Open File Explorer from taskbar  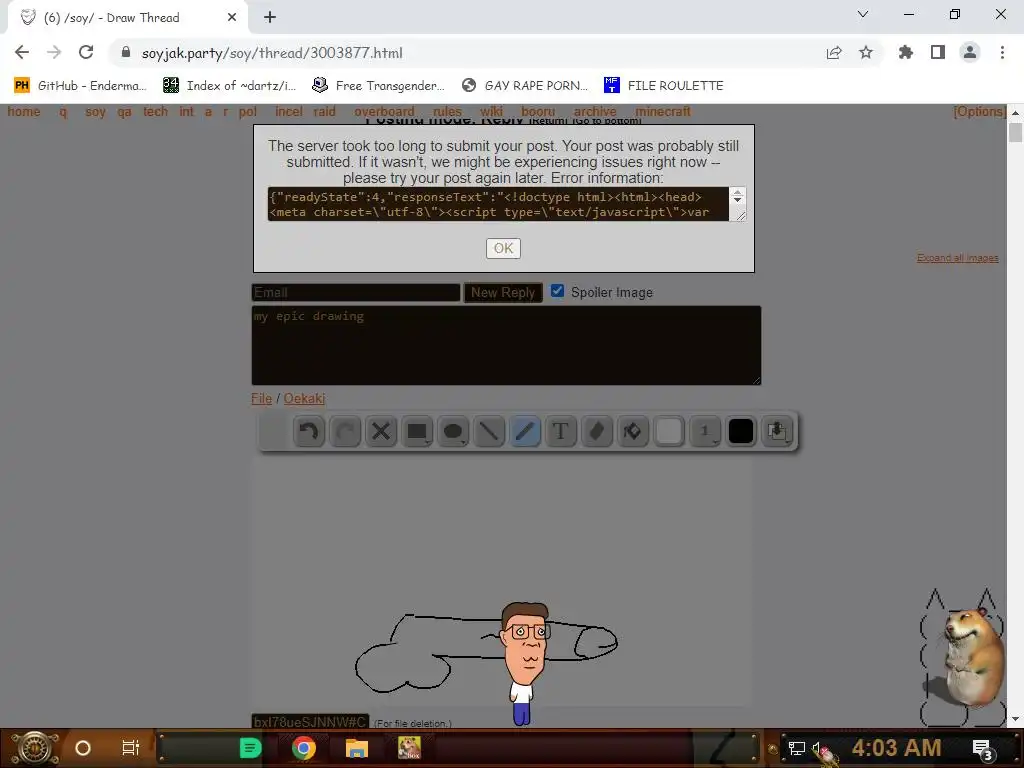click(357, 748)
